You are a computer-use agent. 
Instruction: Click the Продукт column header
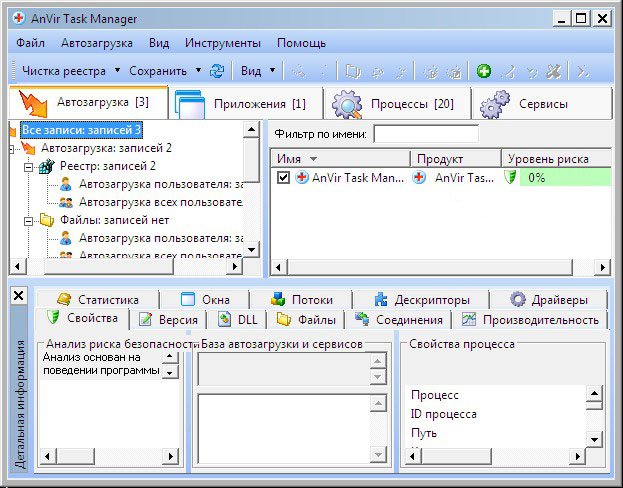[x=455, y=159]
